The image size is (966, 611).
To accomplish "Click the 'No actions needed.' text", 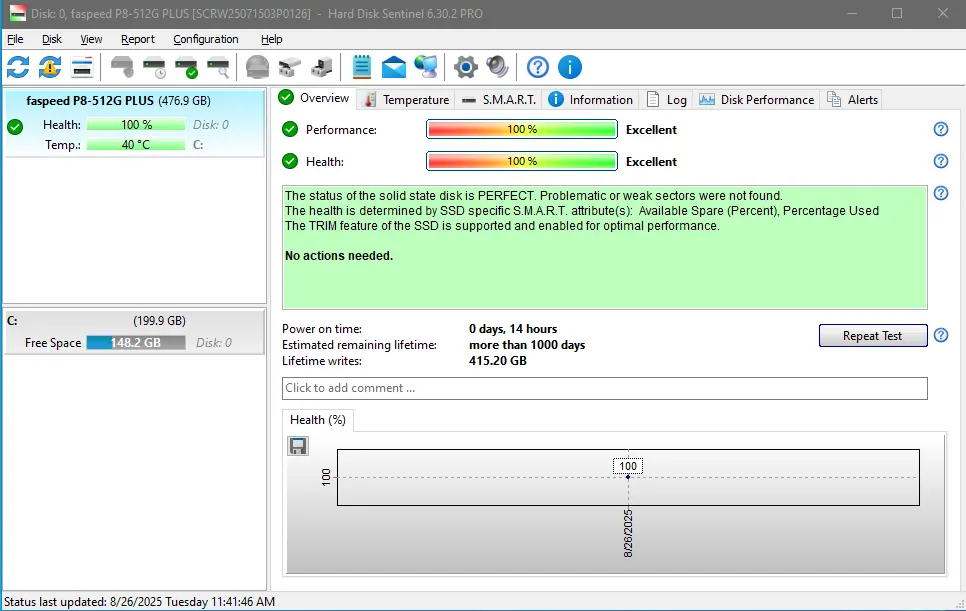I will tap(339, 256).
